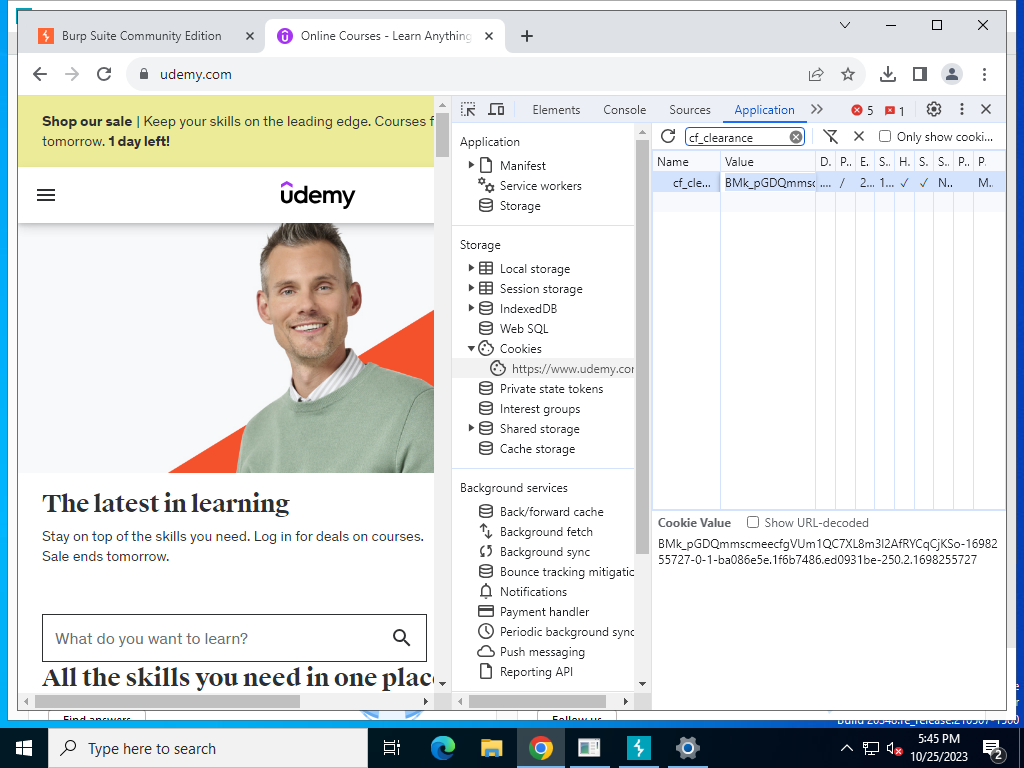Viewport: 1024px width, 768px height.
Task: Open Chrome profile avatar
Action: point(952,74)
